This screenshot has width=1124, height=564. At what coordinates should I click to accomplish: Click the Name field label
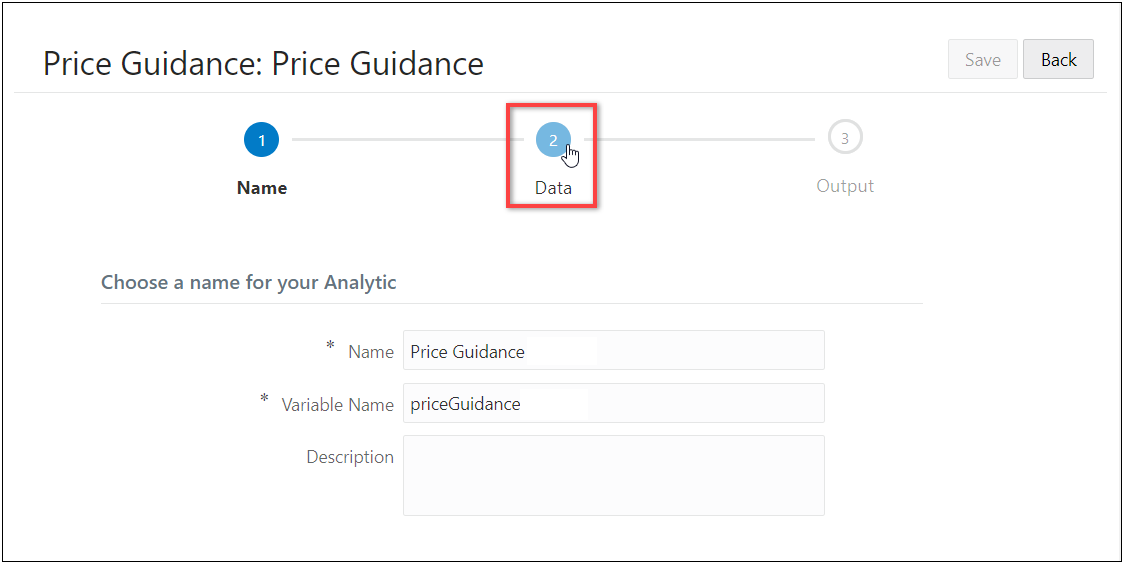371,352
